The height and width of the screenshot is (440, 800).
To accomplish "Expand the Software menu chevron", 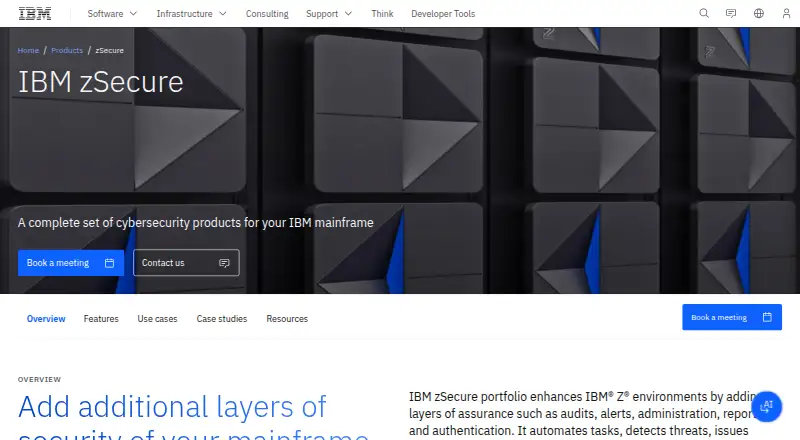I will coord(133,14).
